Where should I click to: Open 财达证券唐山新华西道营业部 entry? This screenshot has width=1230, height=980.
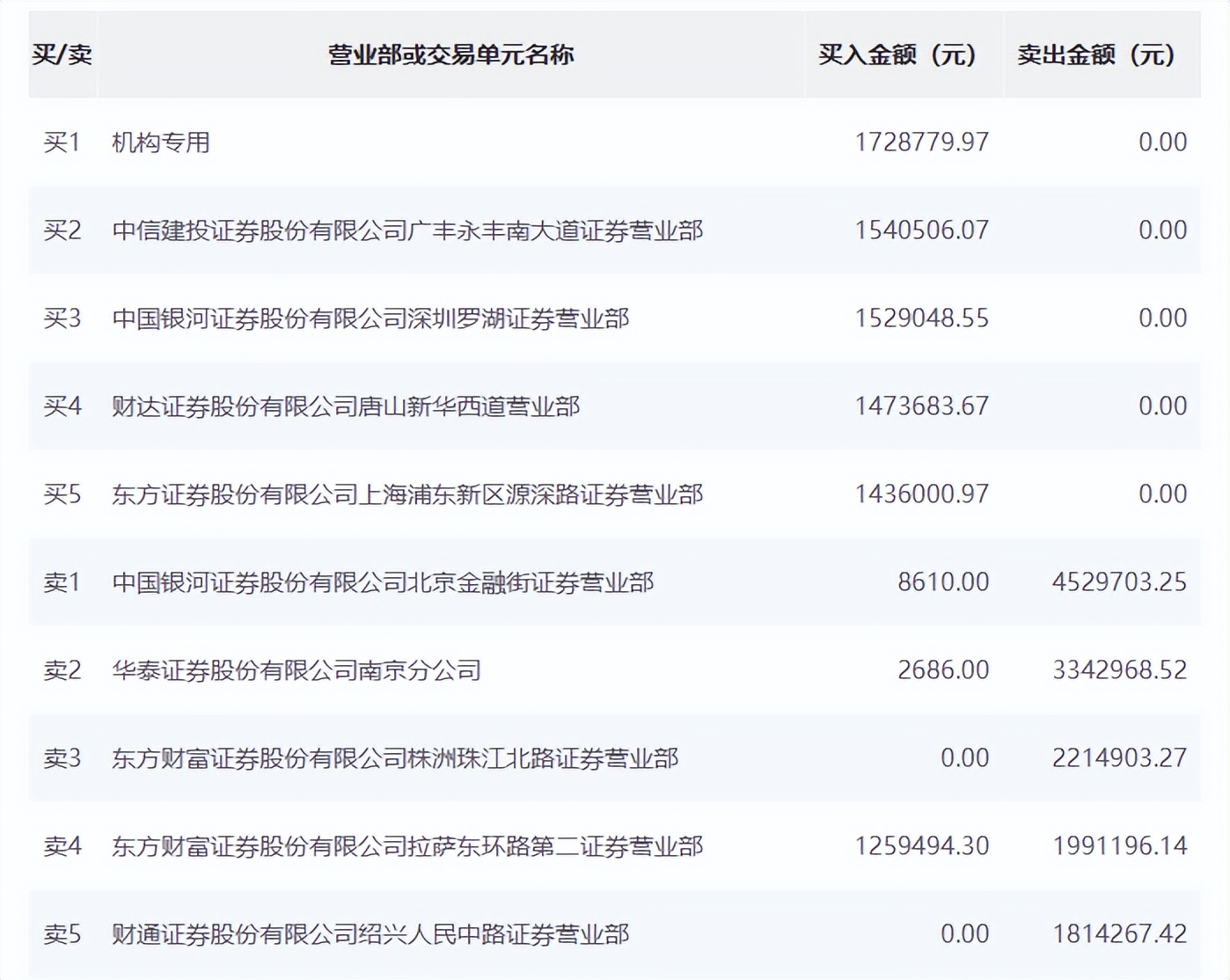click(x=348, y=406)
